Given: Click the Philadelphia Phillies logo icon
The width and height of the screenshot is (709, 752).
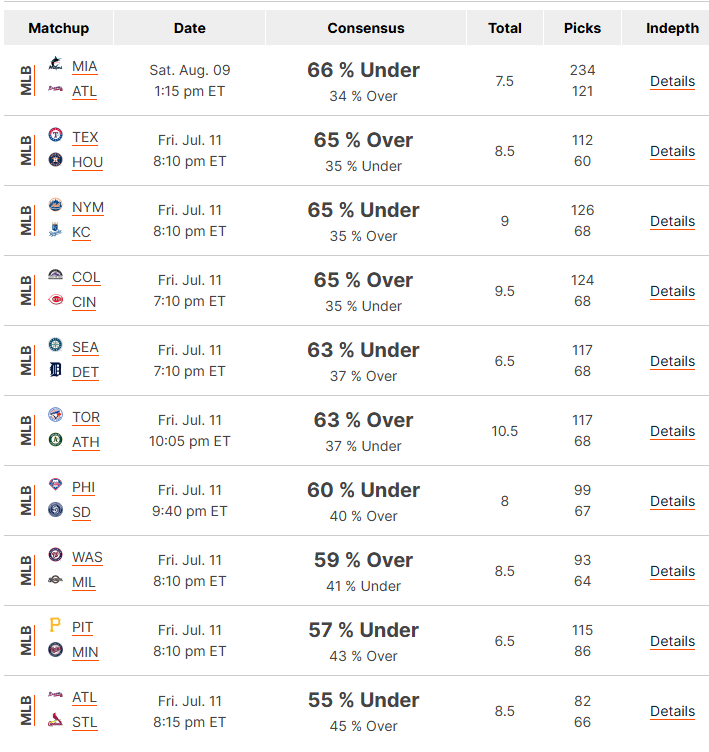Looking at the screenshot, I should click(56, 485).
